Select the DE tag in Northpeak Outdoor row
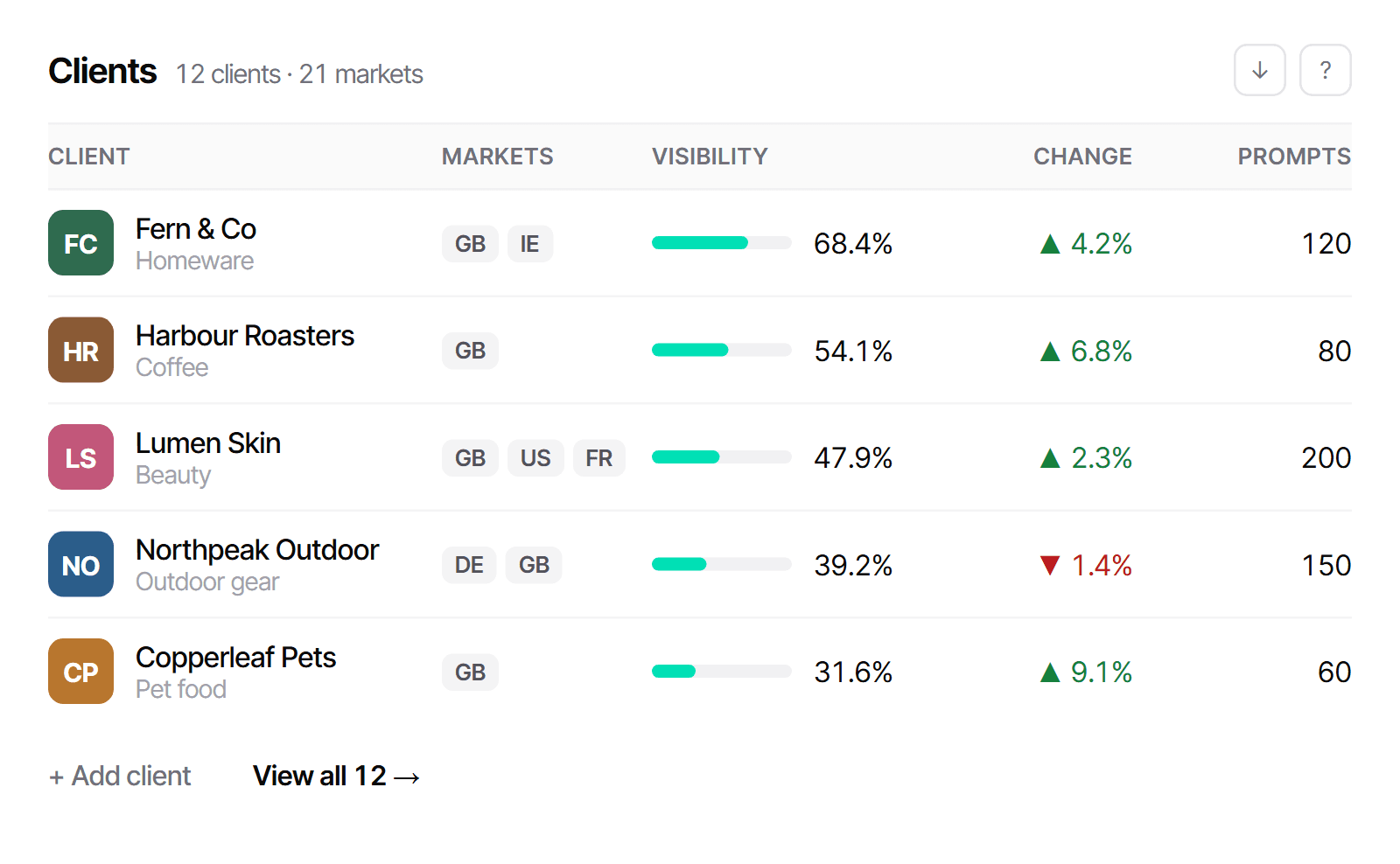1400x864 pixels. pyautogui.click(x=469, y=565)
